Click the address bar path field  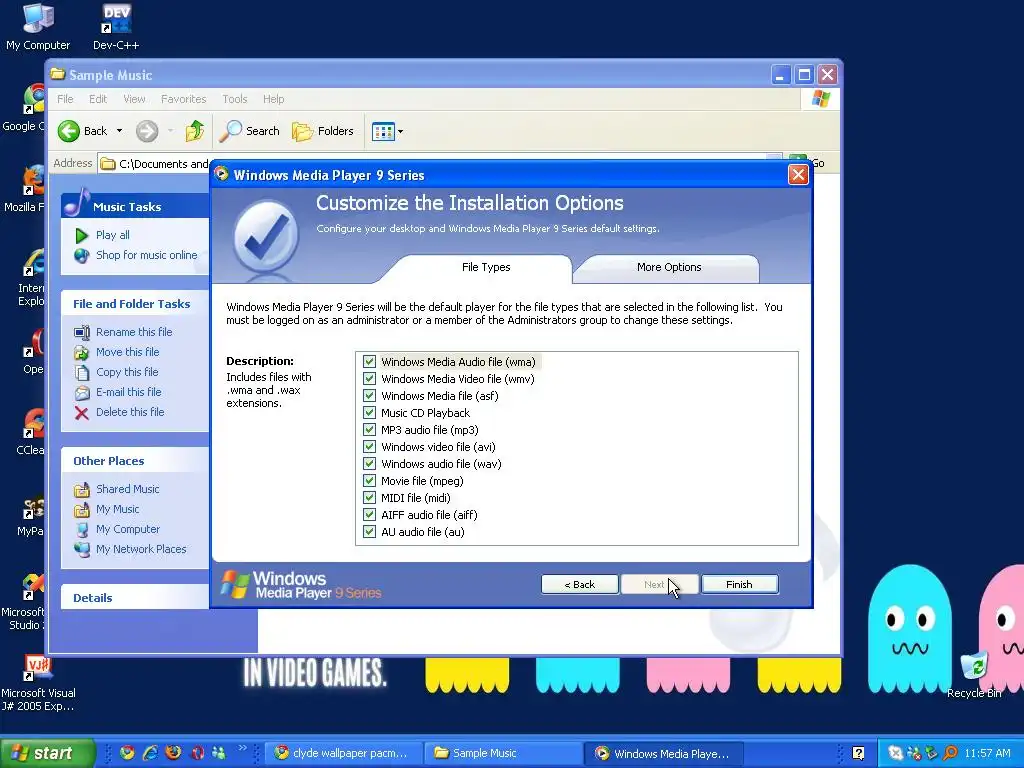coord(155,164)
